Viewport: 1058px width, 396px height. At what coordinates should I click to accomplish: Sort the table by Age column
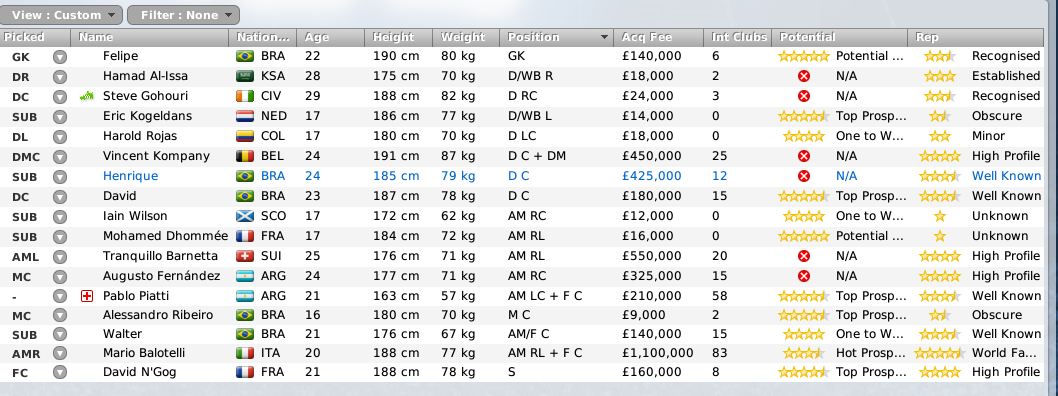331,37
